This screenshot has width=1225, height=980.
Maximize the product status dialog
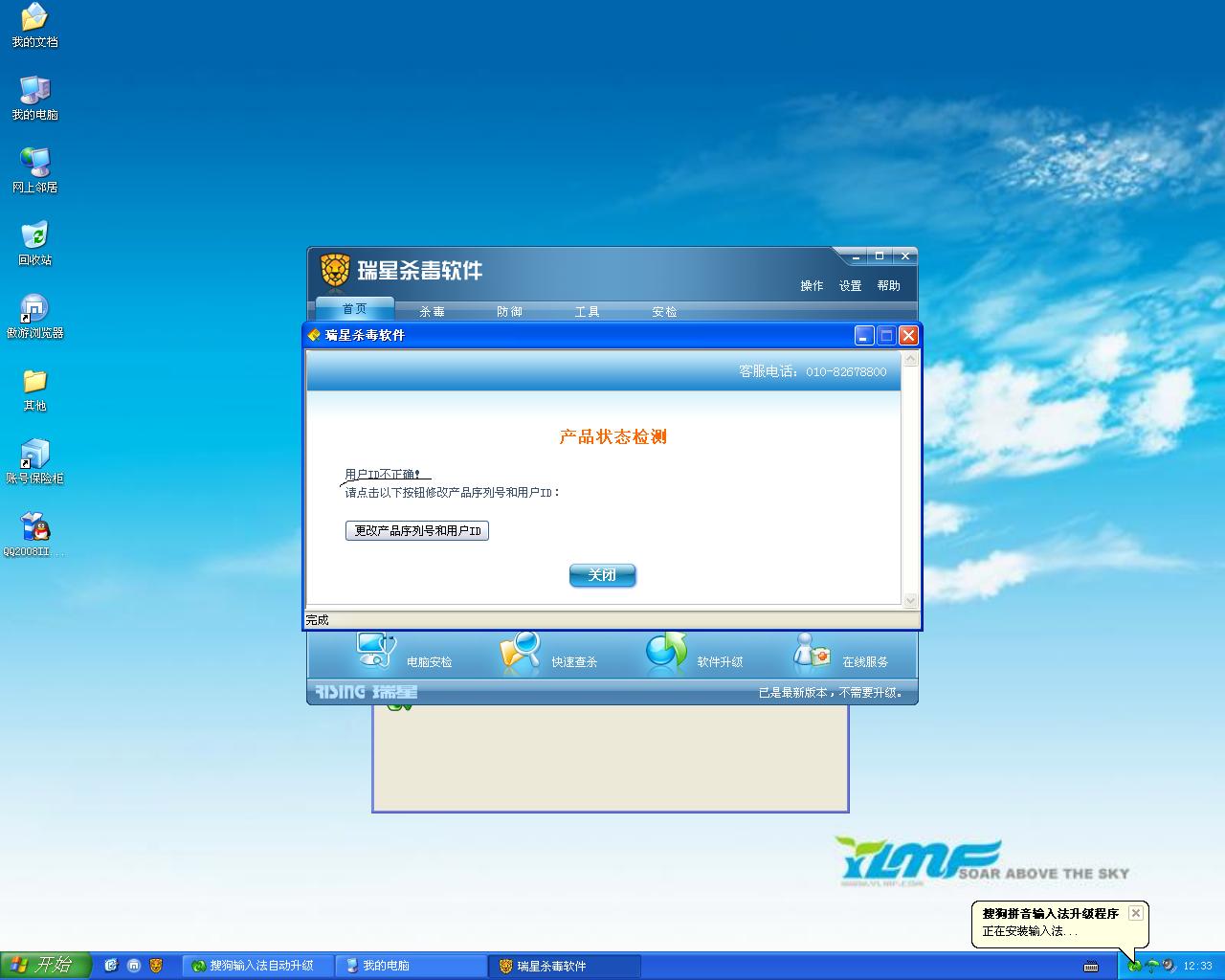click(x=886, y=335)
